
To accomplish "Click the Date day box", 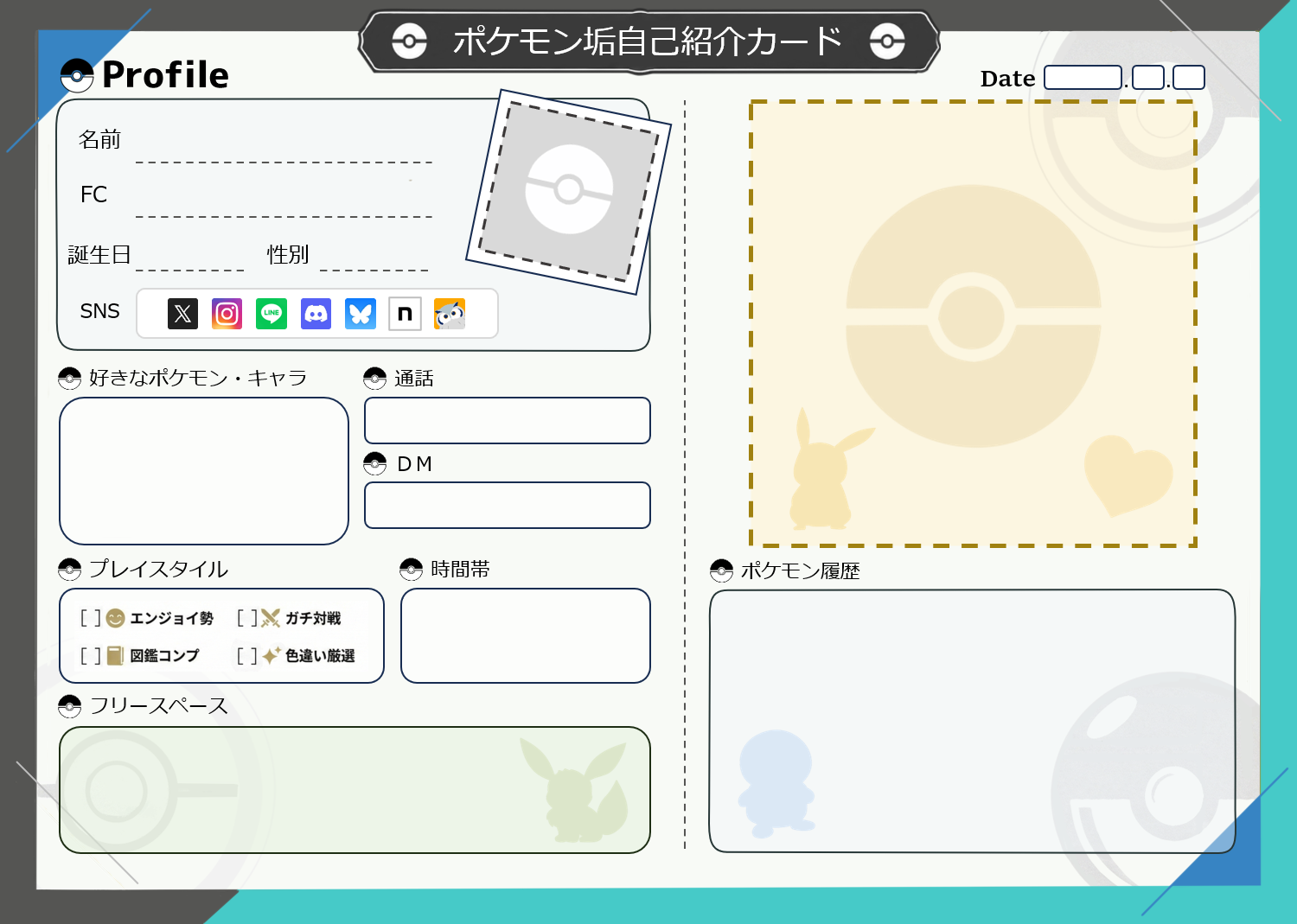I will [x=1189, y=78].
